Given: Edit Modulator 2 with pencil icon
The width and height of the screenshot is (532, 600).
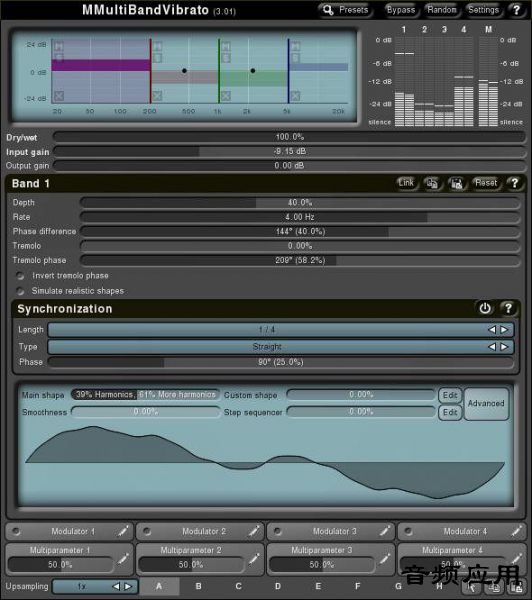Looking at the screenshot, I should [x=254, y=531].
